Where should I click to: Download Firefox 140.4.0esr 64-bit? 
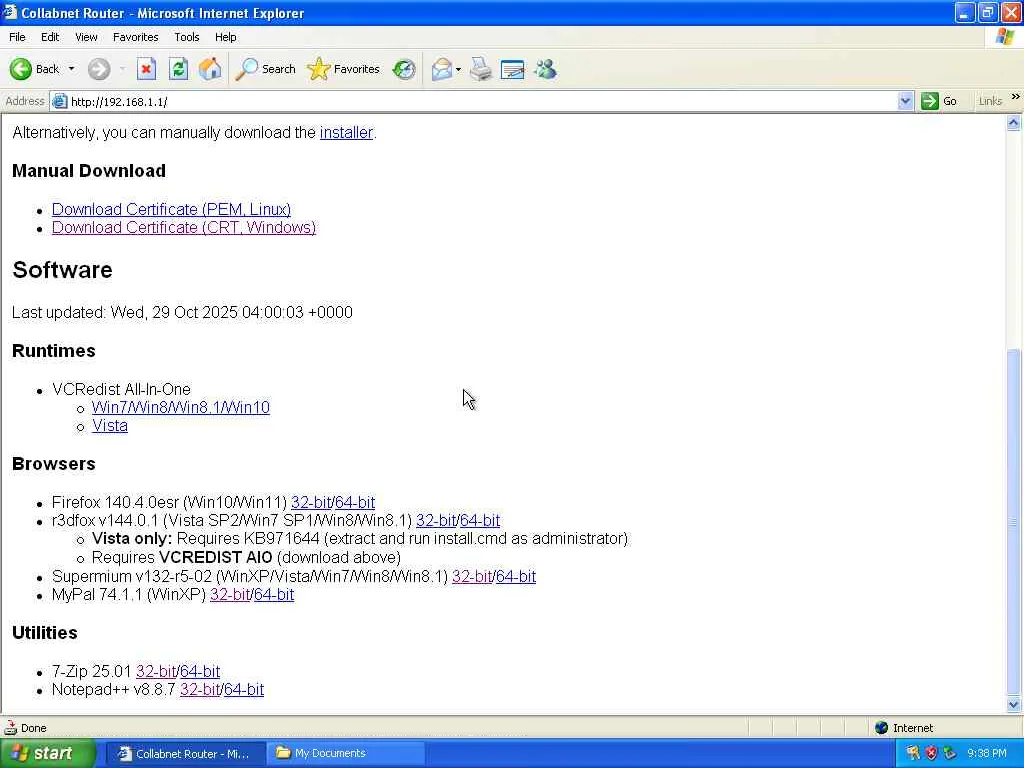coord(355,502)
